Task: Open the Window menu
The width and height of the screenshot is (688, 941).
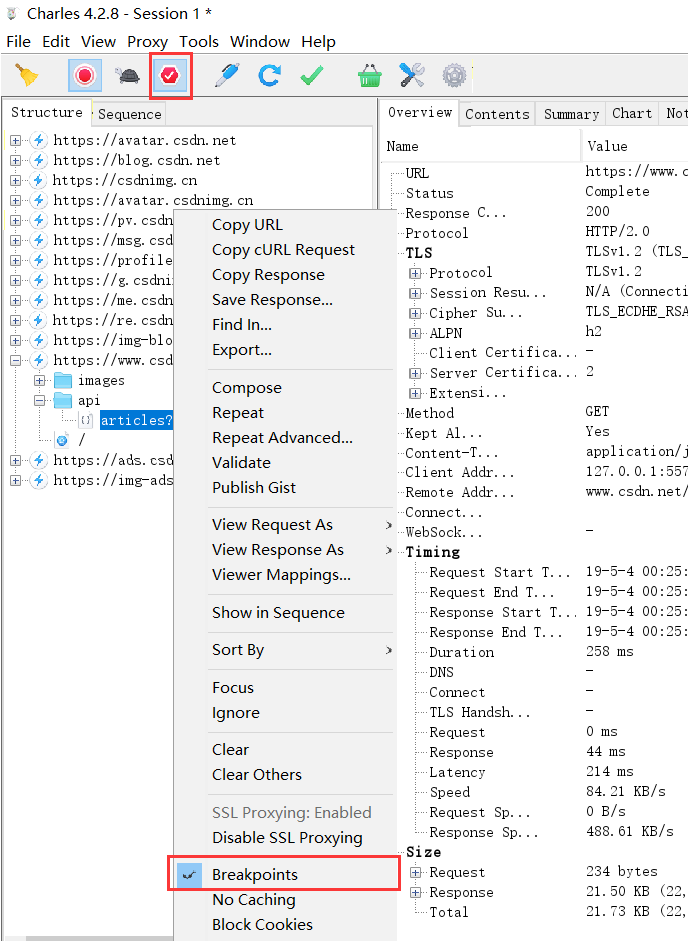Action: [260, 41]
